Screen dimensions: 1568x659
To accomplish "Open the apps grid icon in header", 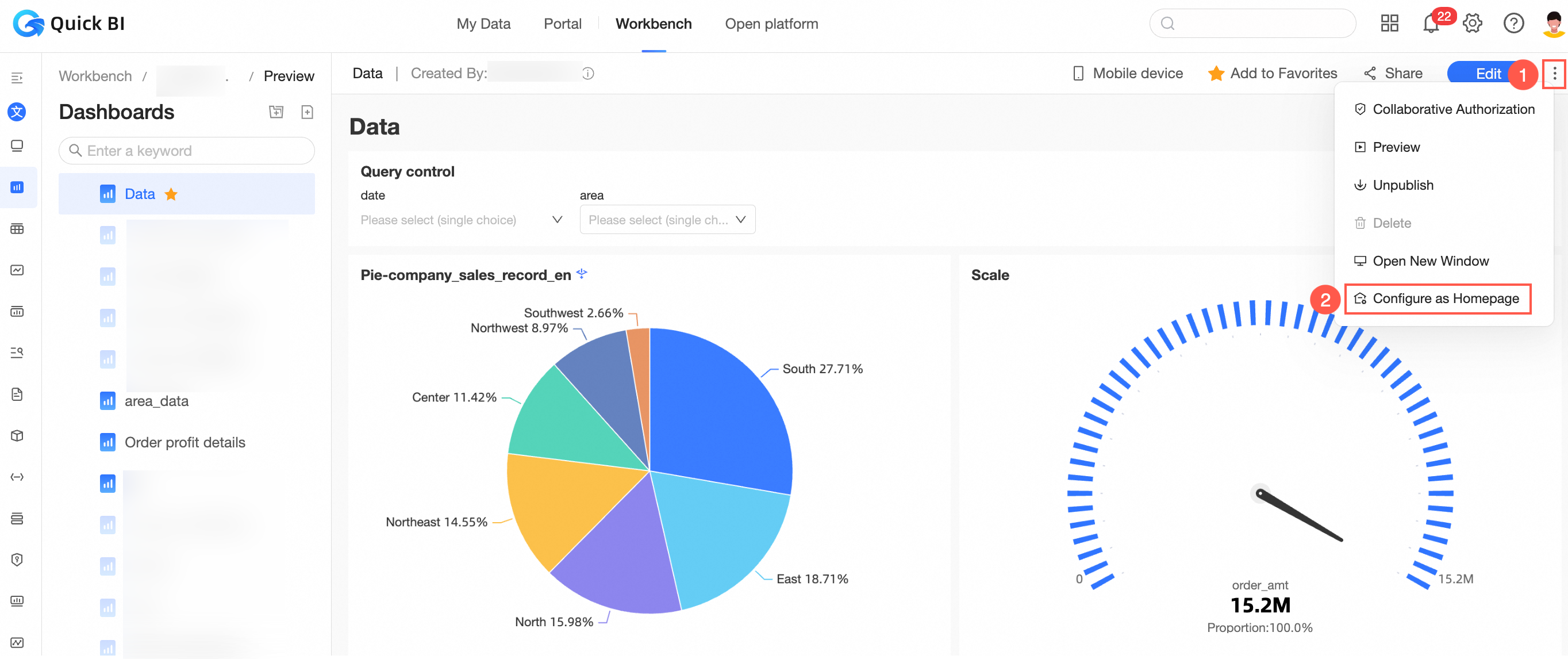I will pyautogui.click(x=1389, y=24).
